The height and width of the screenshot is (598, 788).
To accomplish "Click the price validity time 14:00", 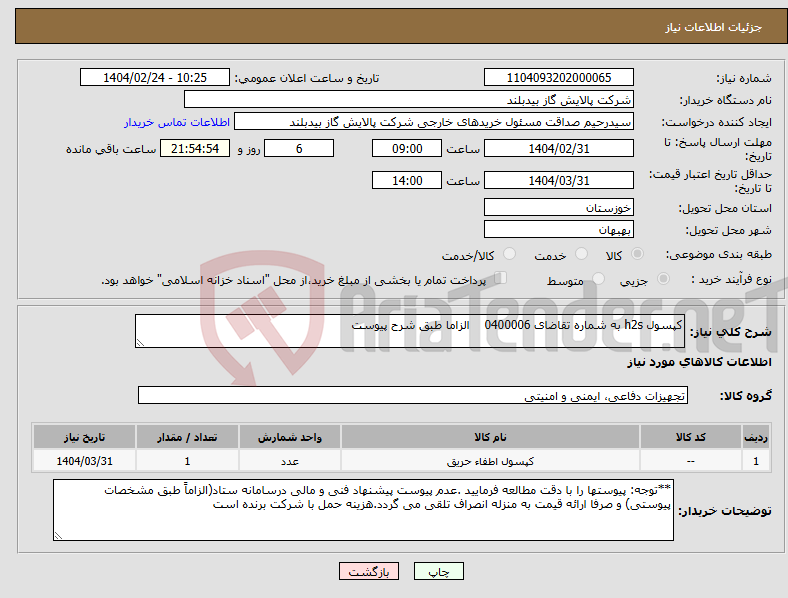I will coord(407,180).
